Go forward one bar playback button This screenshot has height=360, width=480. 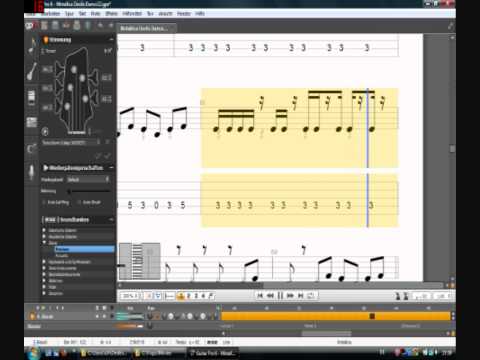[x=290, y=296]
